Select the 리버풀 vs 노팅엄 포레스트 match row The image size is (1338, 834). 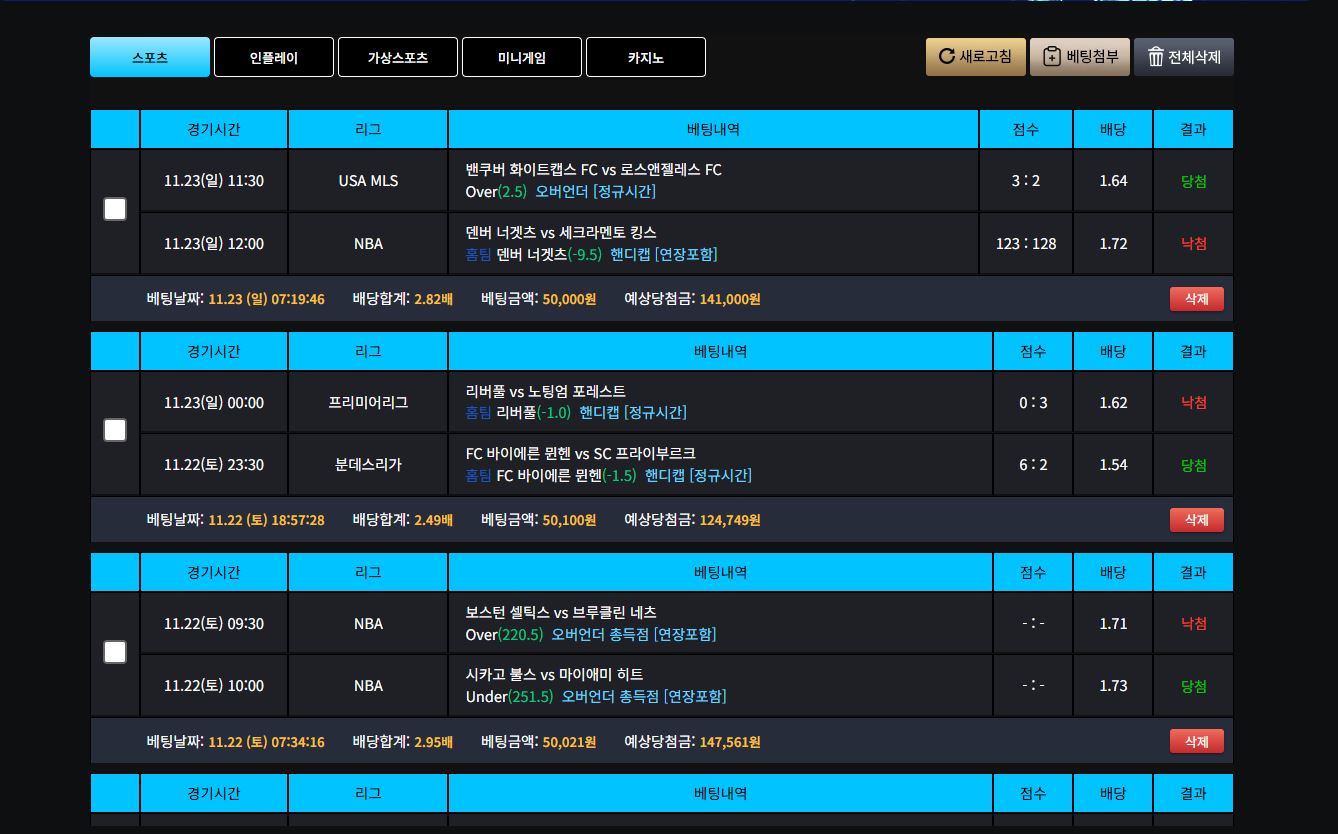click(x=546, y=391)
